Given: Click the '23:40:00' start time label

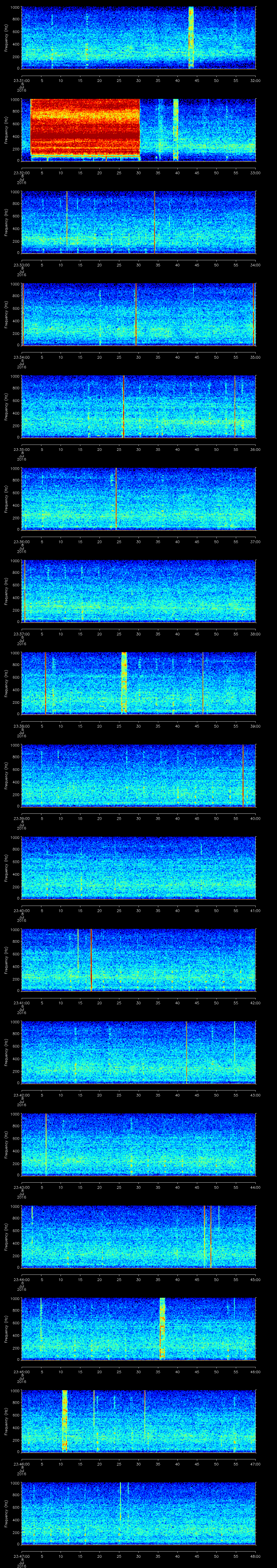Looking at the screenshot, I should pyautogui.click(x=22, y=910).
